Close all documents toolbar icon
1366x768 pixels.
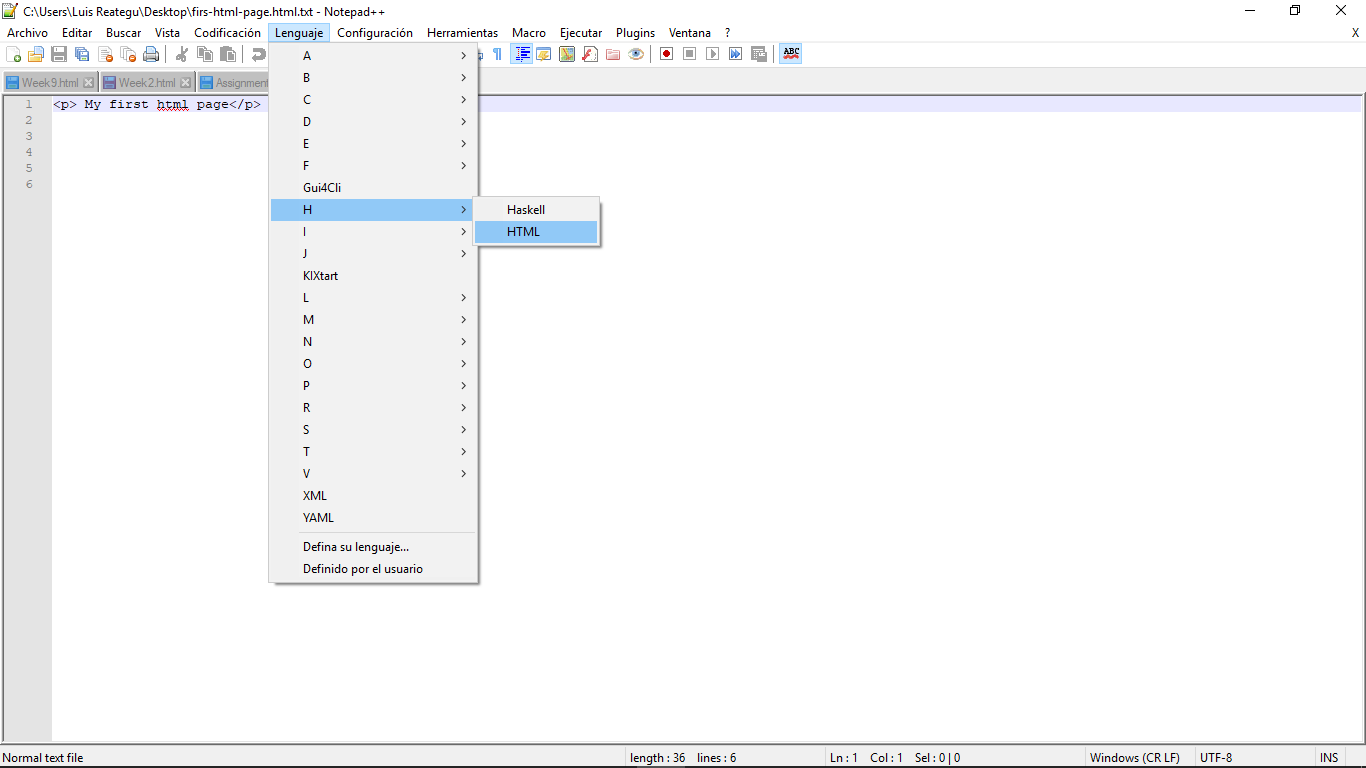click(x=128, y=54)
